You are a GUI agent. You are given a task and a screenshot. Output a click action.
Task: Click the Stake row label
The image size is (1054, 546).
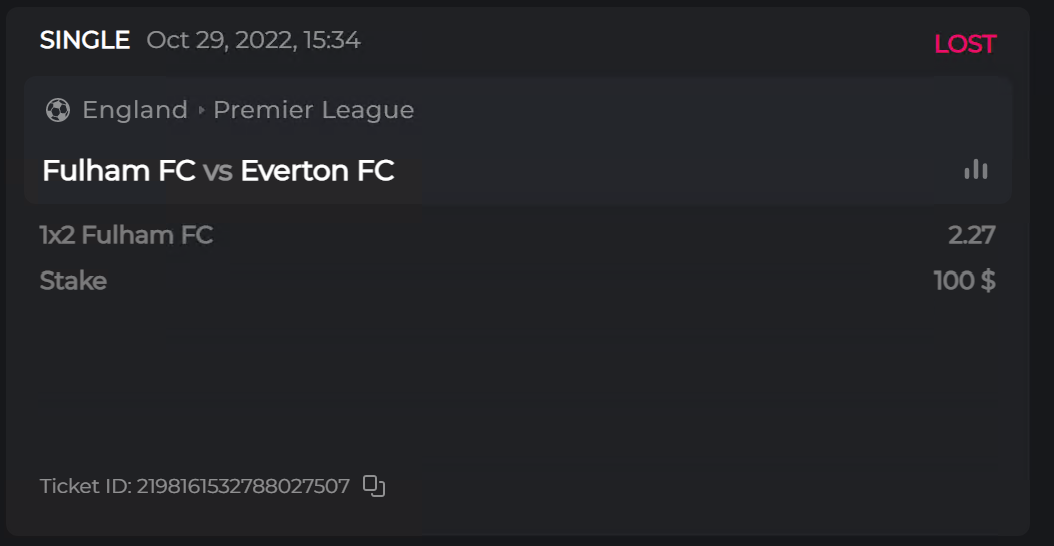73,281
